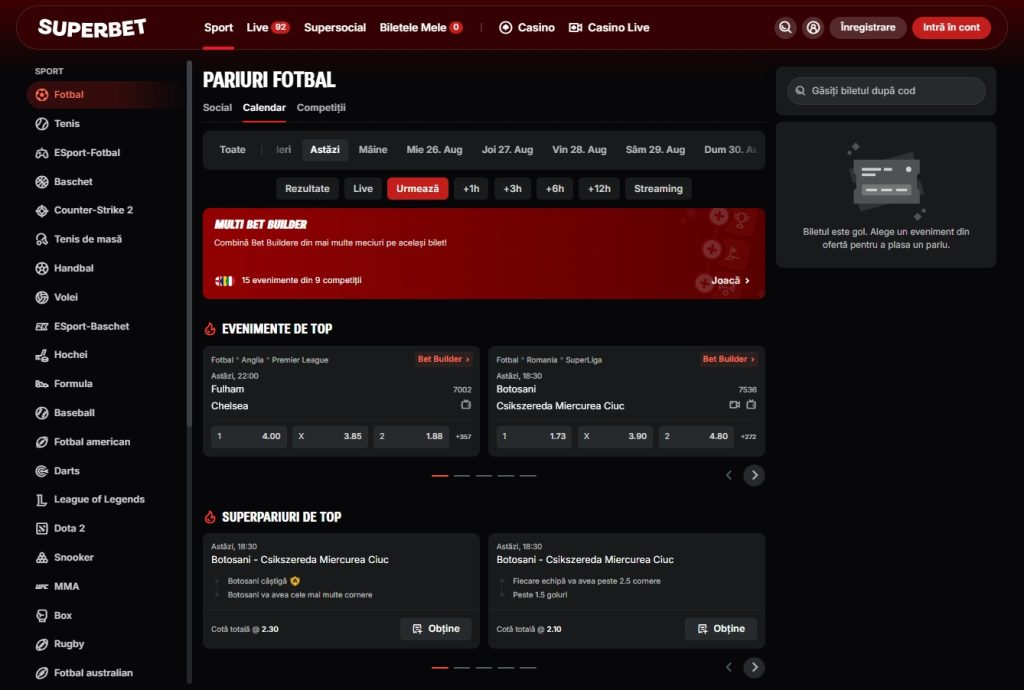Toggle the +12h time filter

(x=599, y=189)
